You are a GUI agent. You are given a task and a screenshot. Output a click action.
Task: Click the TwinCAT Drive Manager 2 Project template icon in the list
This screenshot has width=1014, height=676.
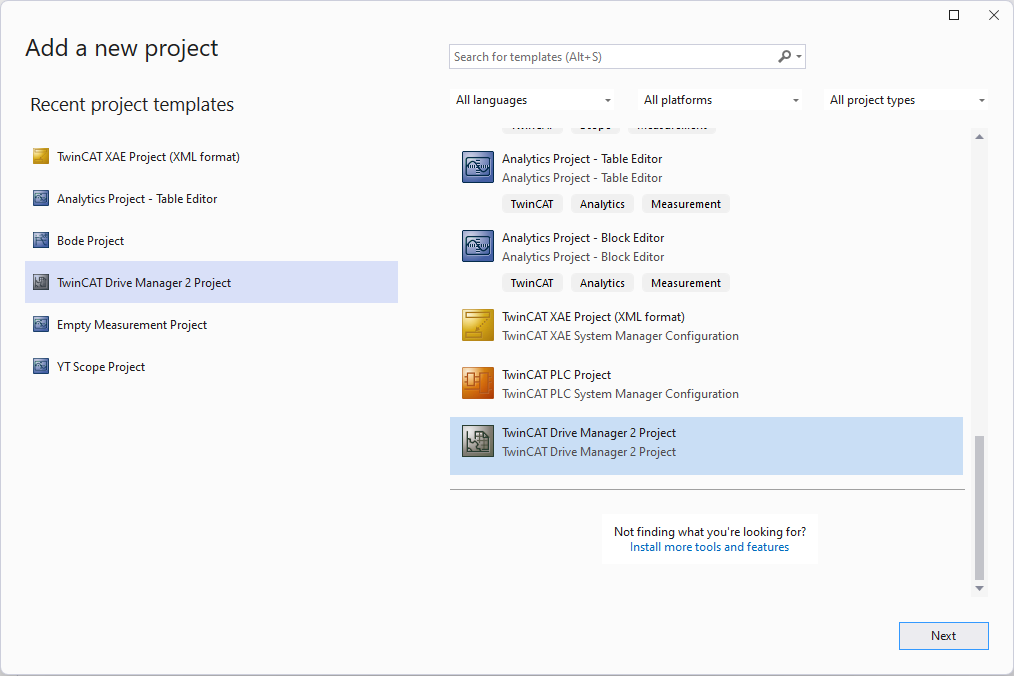point(478,441)
